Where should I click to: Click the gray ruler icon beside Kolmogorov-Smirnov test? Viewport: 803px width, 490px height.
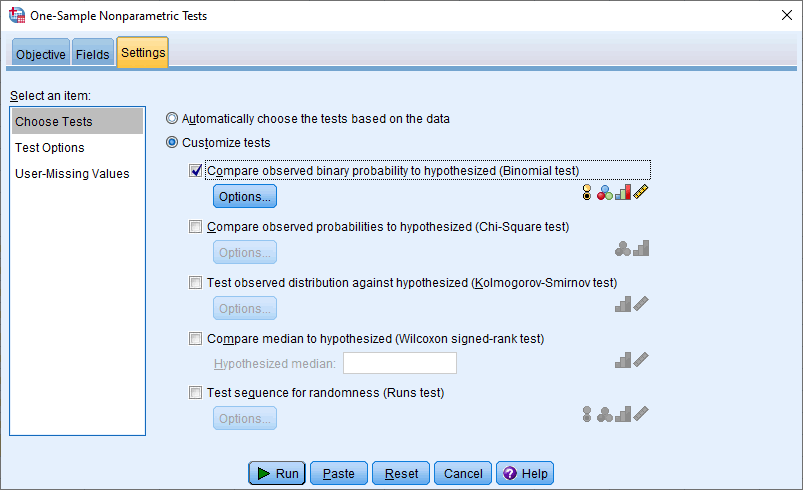pos(641,304)
